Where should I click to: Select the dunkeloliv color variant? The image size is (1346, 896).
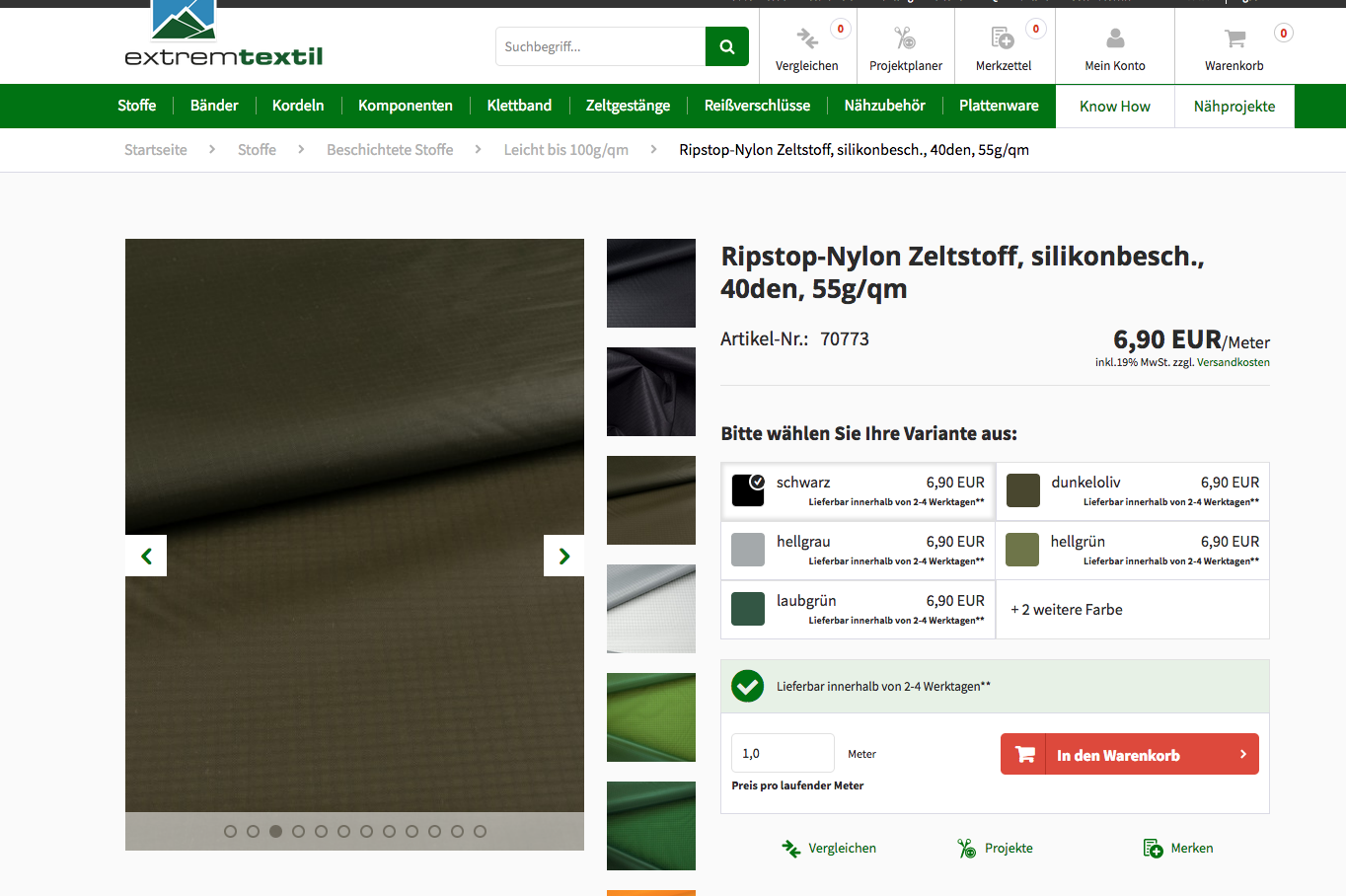[x=1132, y=490]
